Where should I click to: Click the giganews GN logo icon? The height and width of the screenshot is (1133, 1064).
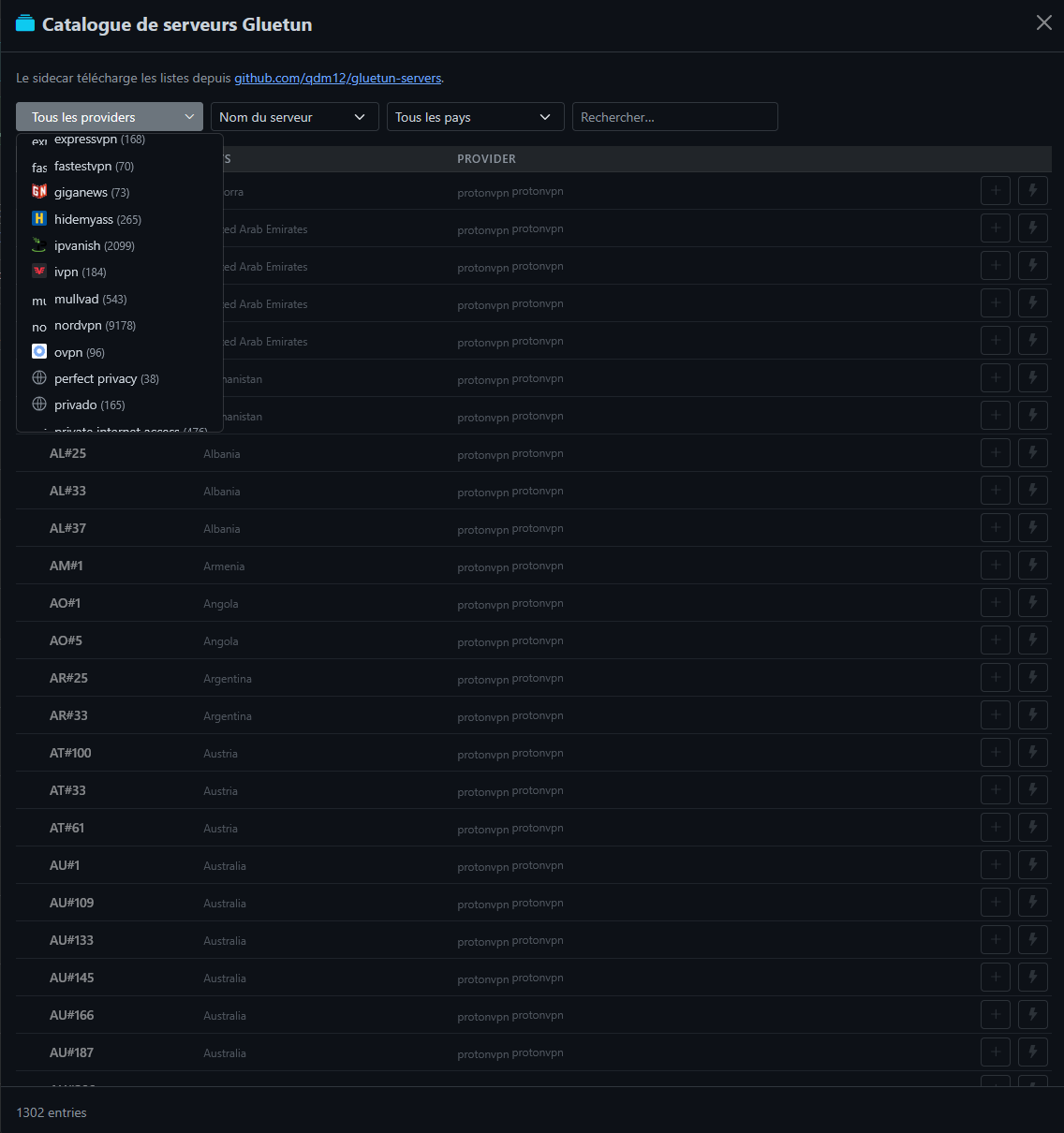click(39, 191)
